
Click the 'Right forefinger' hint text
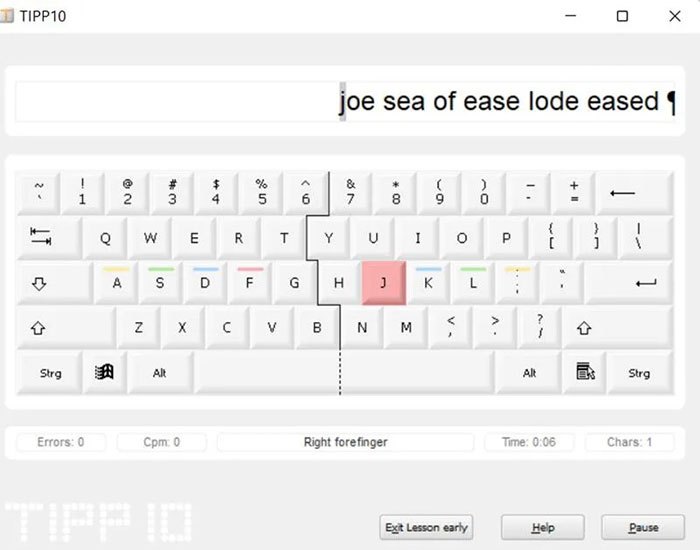point(346,442)
